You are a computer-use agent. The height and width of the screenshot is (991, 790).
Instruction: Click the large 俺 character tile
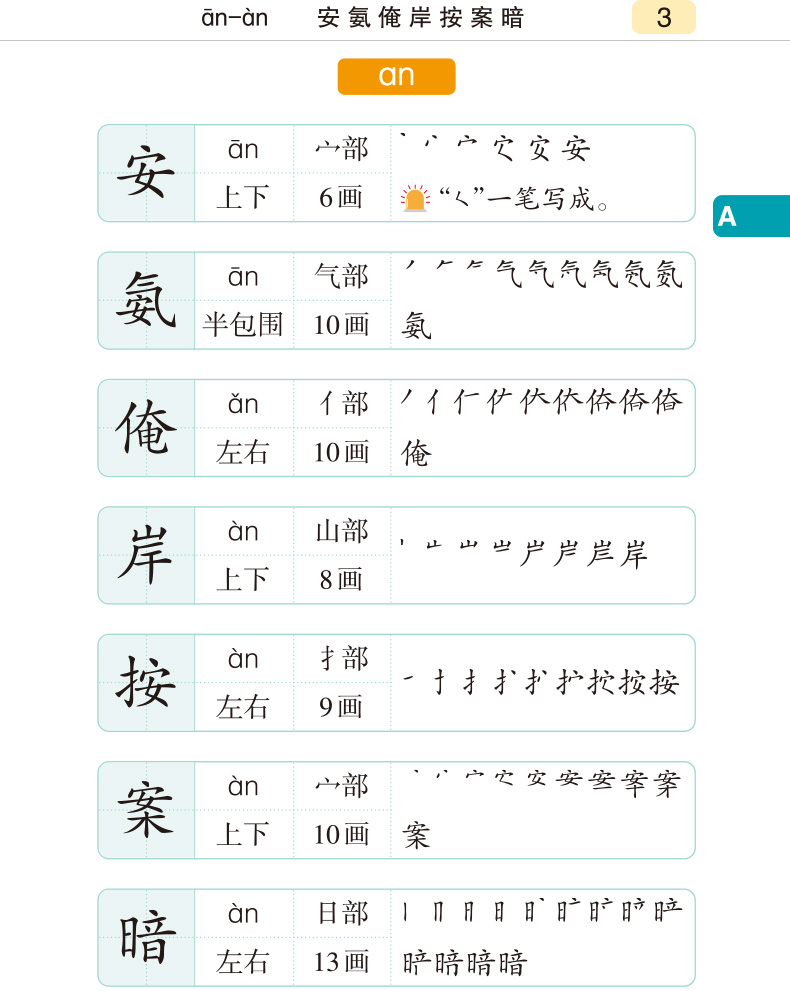(146, 428)
